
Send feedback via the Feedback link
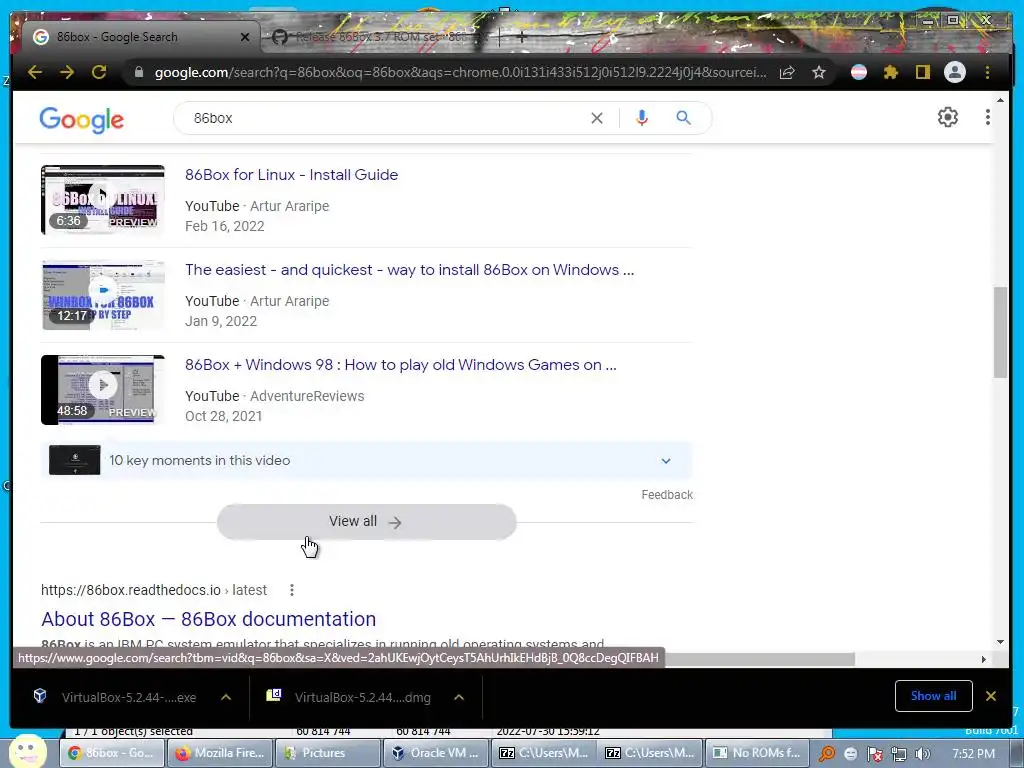coord(667,495)
